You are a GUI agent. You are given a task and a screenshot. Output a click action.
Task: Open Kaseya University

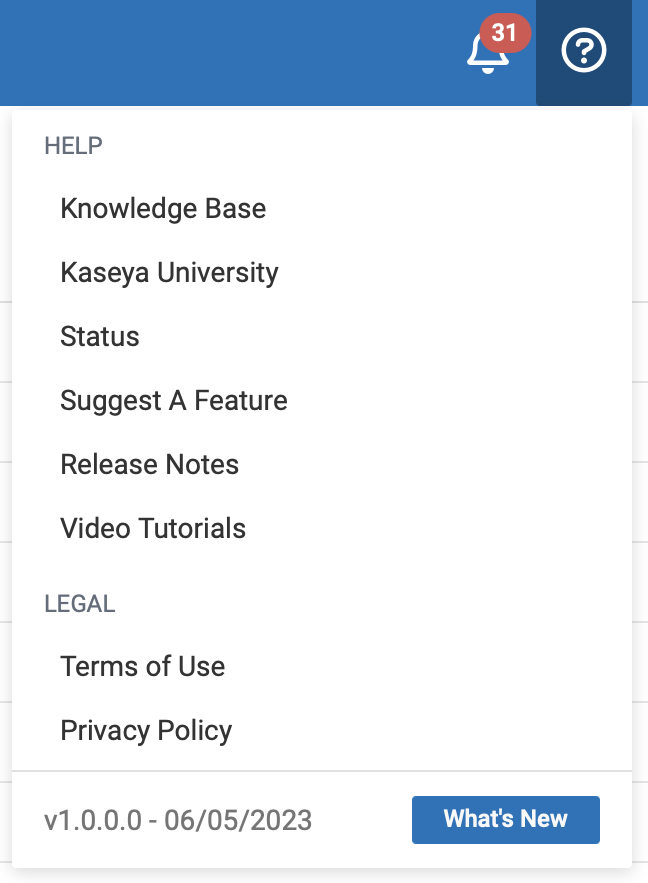point(170,272)
